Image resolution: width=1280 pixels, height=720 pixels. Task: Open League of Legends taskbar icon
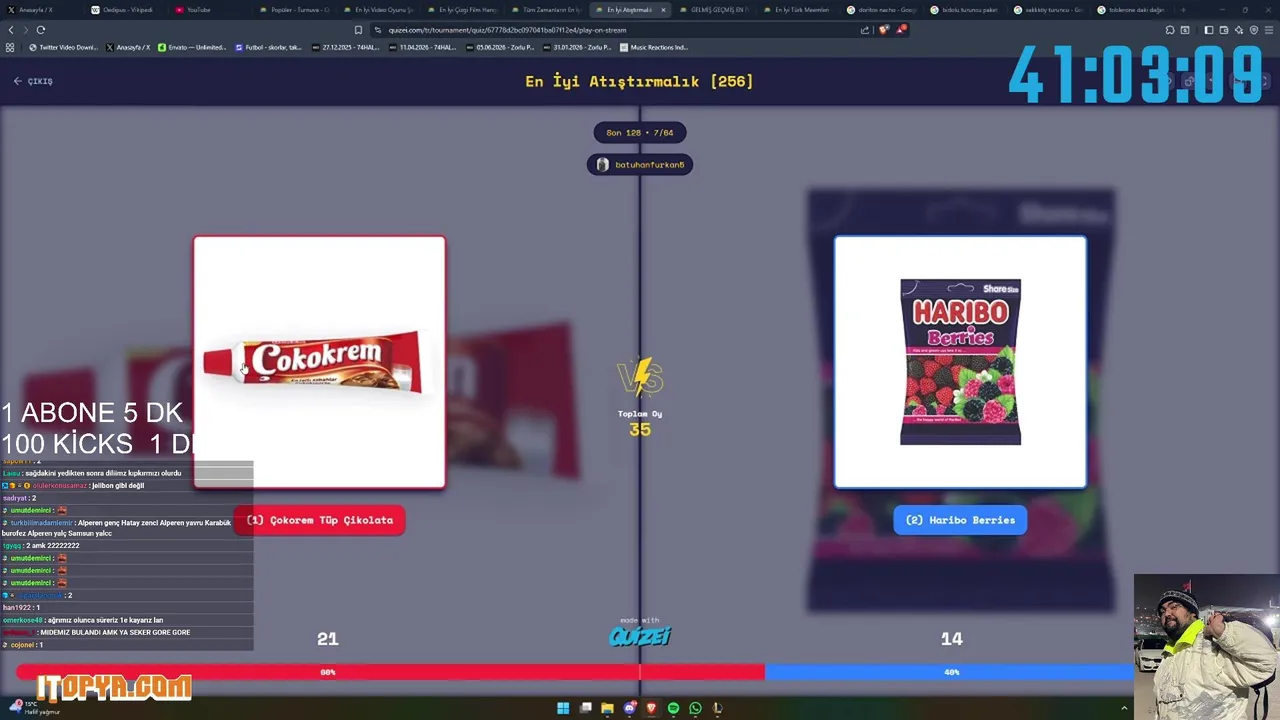[x=717, y=708]
